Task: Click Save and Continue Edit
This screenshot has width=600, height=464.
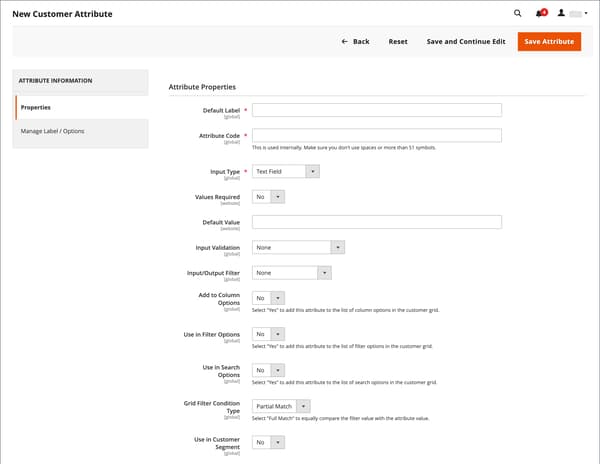Action: click(x=466, y=41)
